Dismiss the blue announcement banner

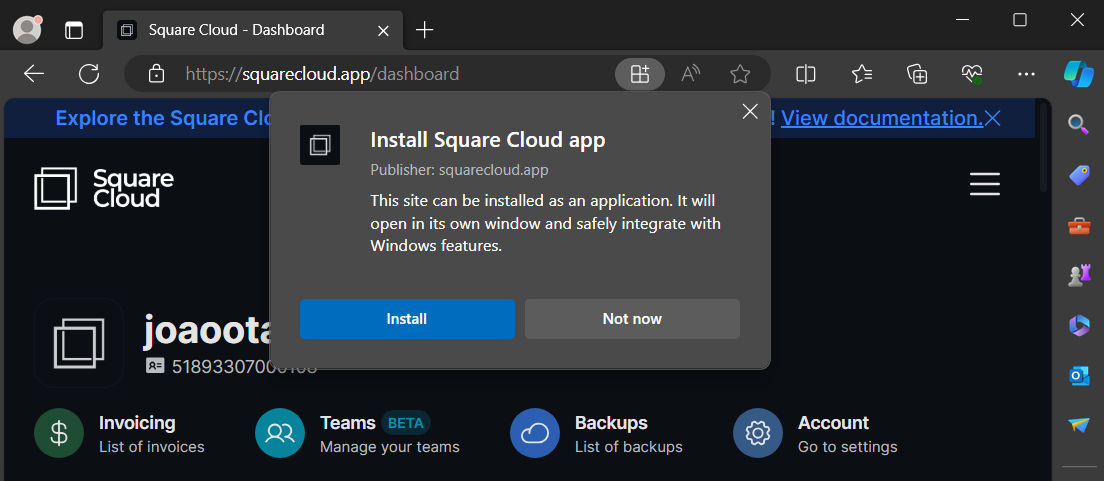[993, 118]
